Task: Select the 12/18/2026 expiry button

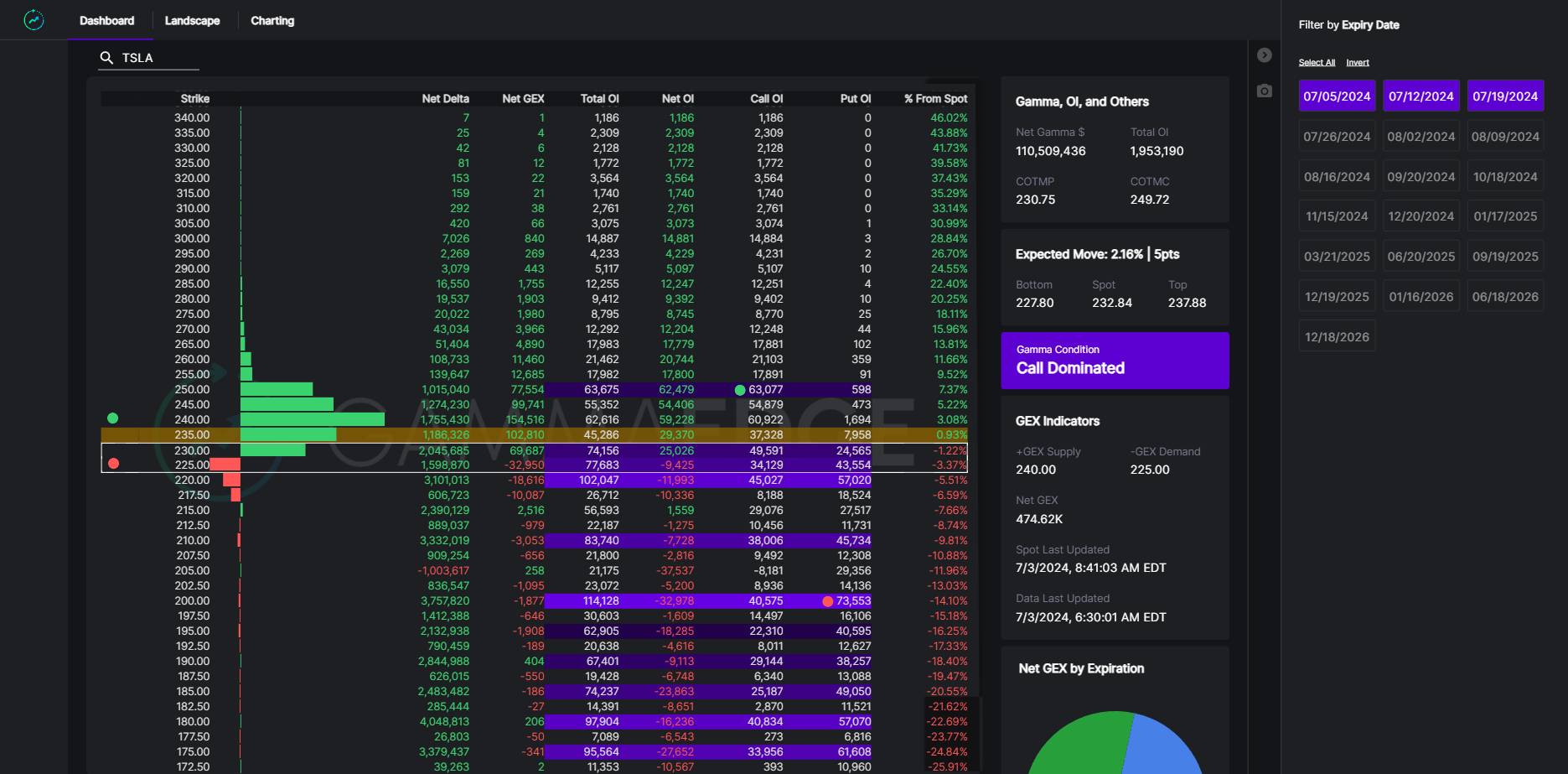Action: (1337, 337)
